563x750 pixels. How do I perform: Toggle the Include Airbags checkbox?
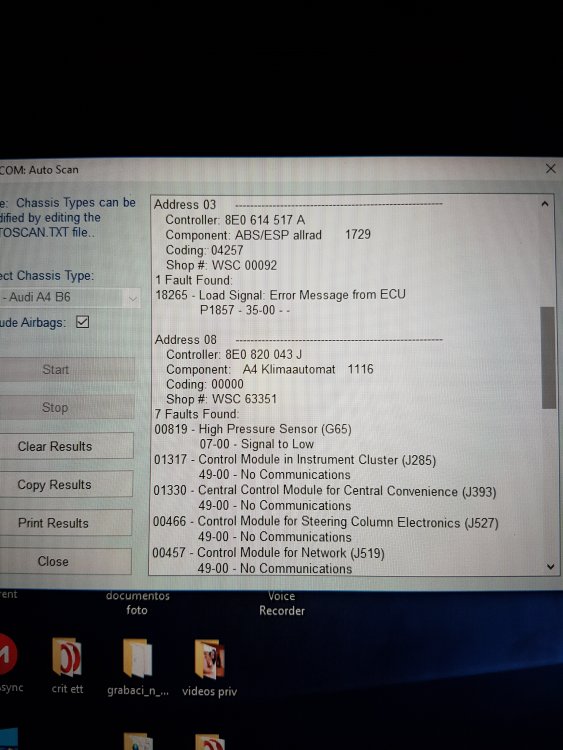point(83,322)
